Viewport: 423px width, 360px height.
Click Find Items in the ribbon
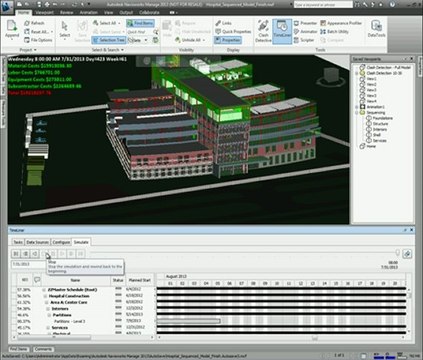[x=140, y=23]
